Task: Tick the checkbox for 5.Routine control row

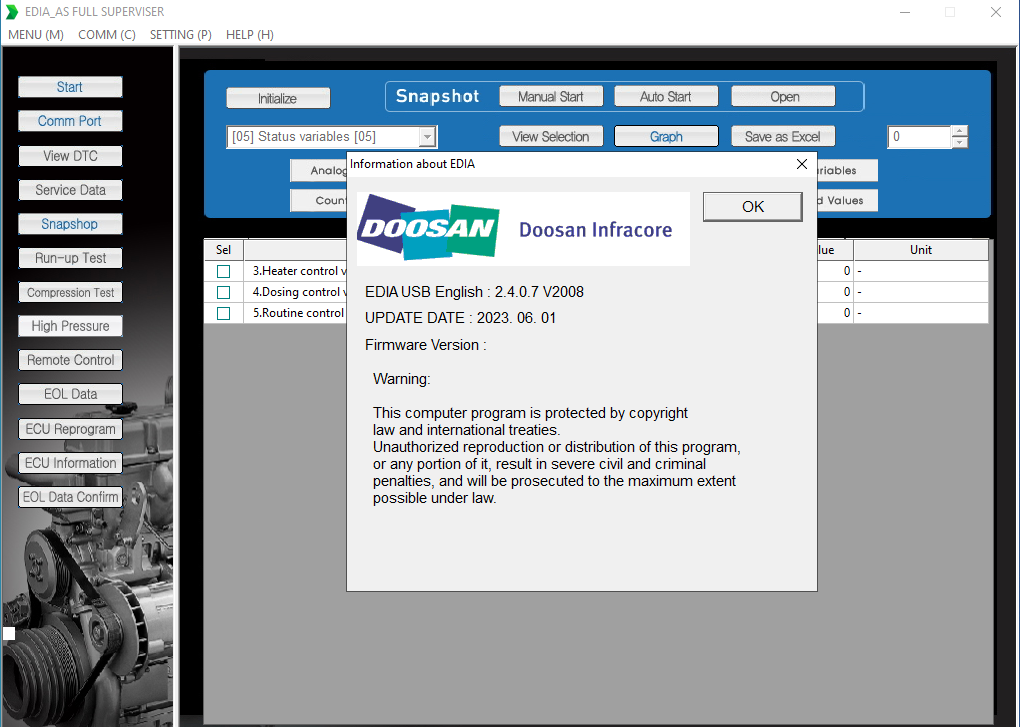Action: pos(223,313)
